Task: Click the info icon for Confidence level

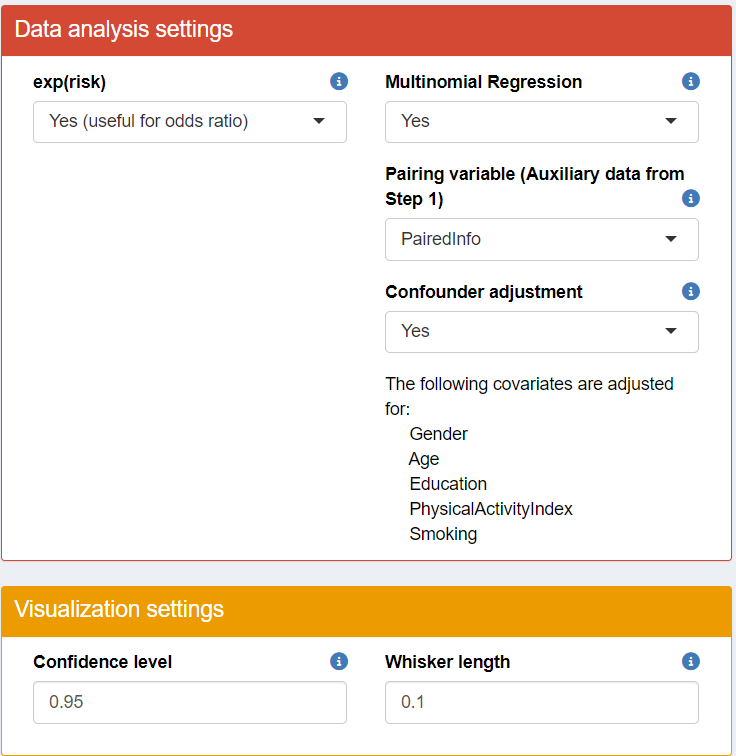Action: coord(338,661)
